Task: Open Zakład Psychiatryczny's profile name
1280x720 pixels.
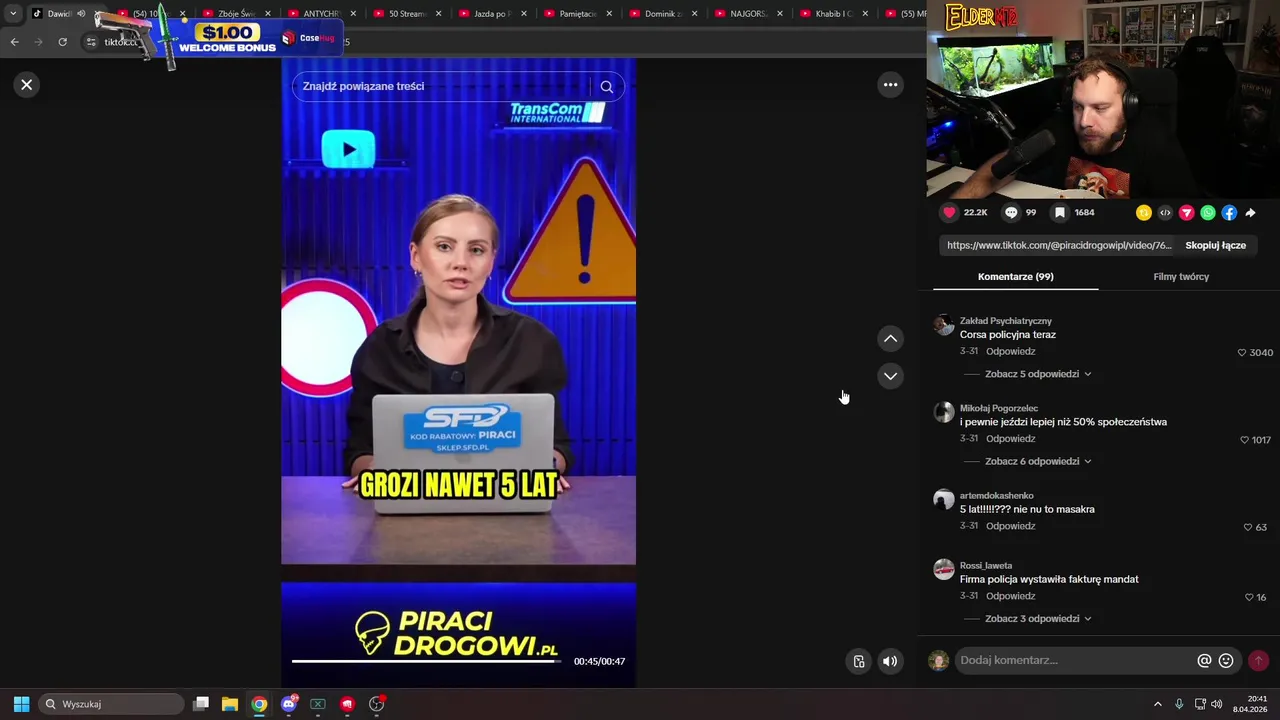Action: pyautogui.click(x=1006, y=321)
